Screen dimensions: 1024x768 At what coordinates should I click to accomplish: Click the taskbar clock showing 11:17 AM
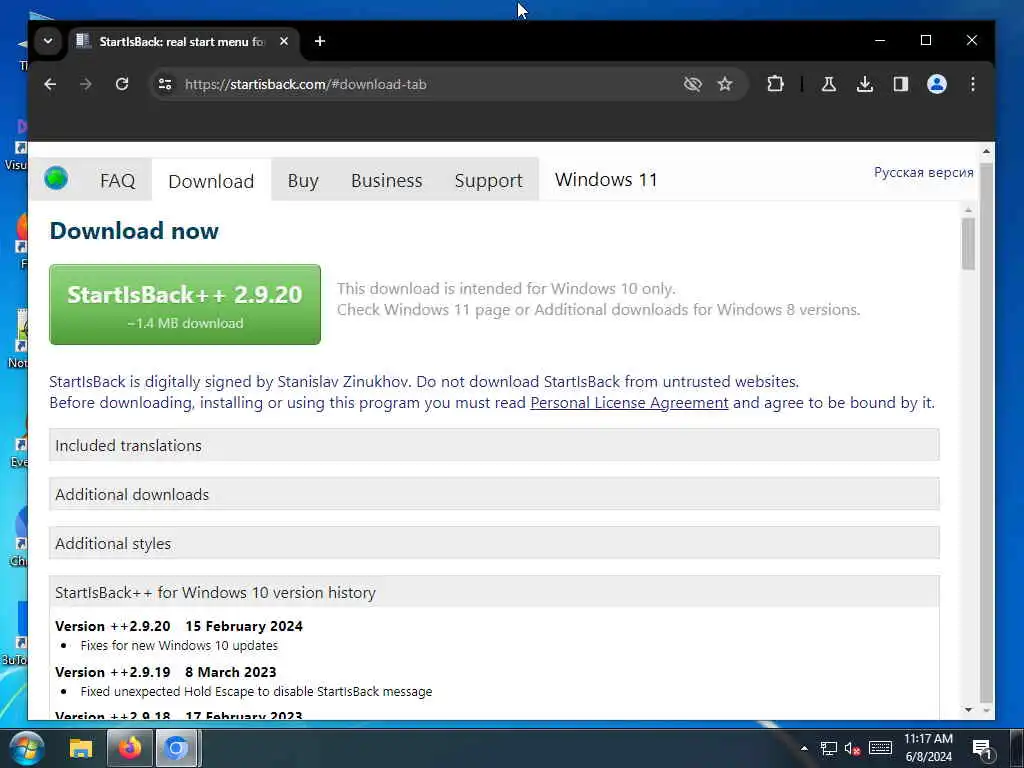[928, 748]
